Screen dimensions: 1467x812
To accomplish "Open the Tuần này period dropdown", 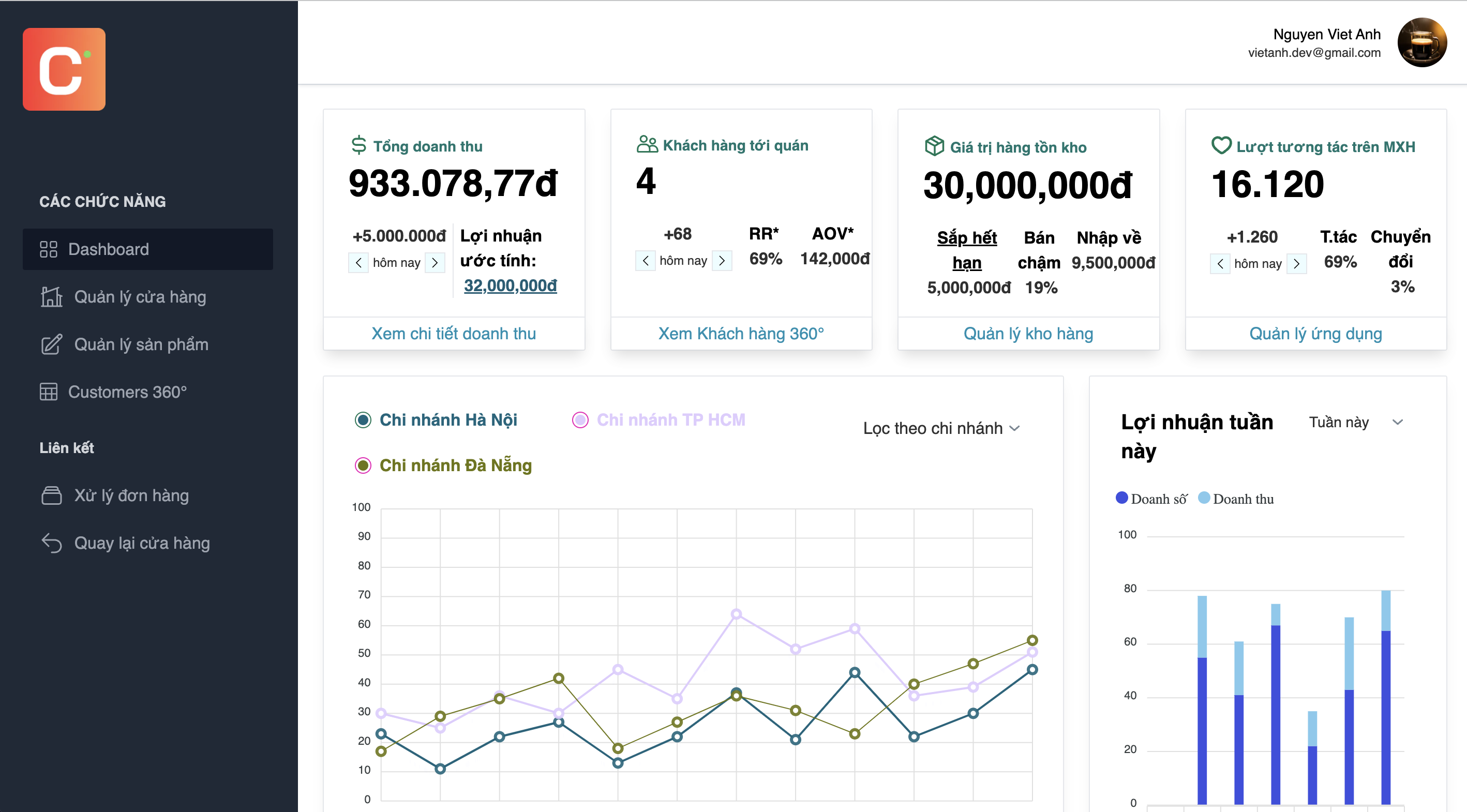I will (1355, 423).
